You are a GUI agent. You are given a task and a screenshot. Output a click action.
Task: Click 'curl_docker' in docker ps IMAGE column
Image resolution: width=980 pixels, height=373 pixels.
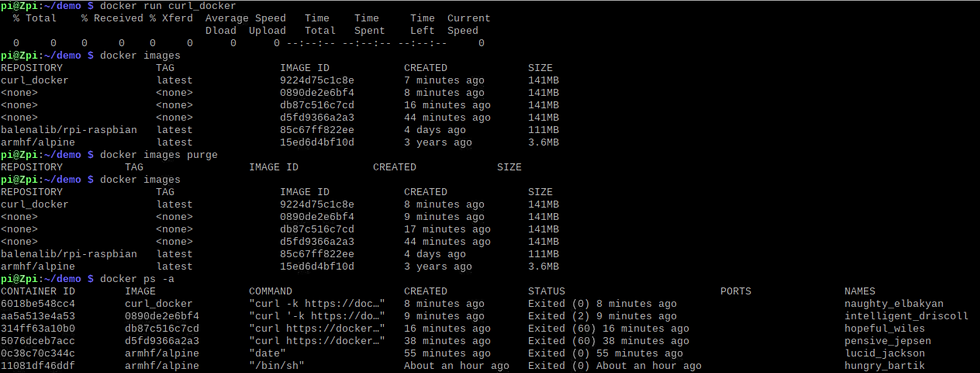159,304
